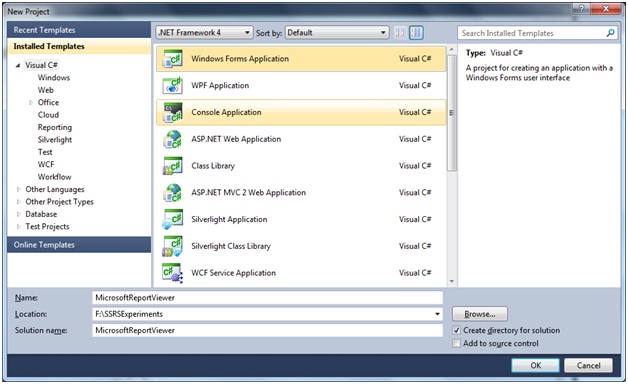Click the Class Library template name

click(x=213, y=166)
